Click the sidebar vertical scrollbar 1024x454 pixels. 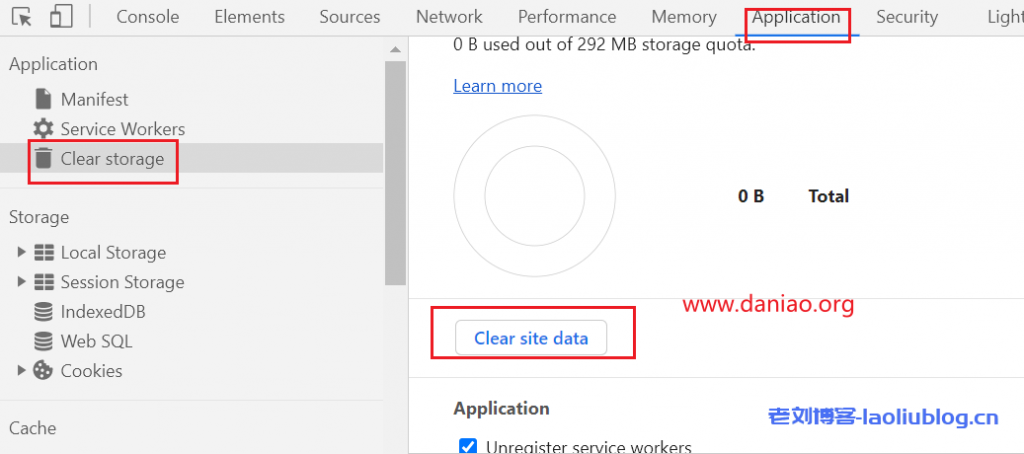[395, 160]
